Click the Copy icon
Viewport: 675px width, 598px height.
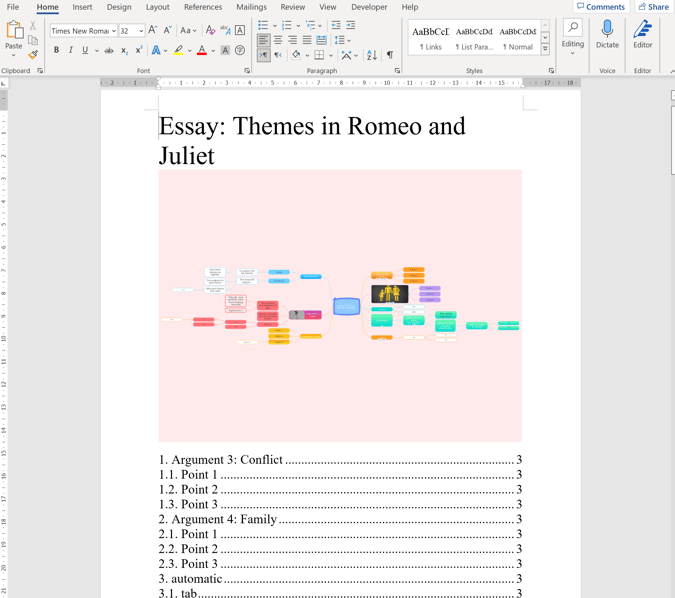click(33, 40)
